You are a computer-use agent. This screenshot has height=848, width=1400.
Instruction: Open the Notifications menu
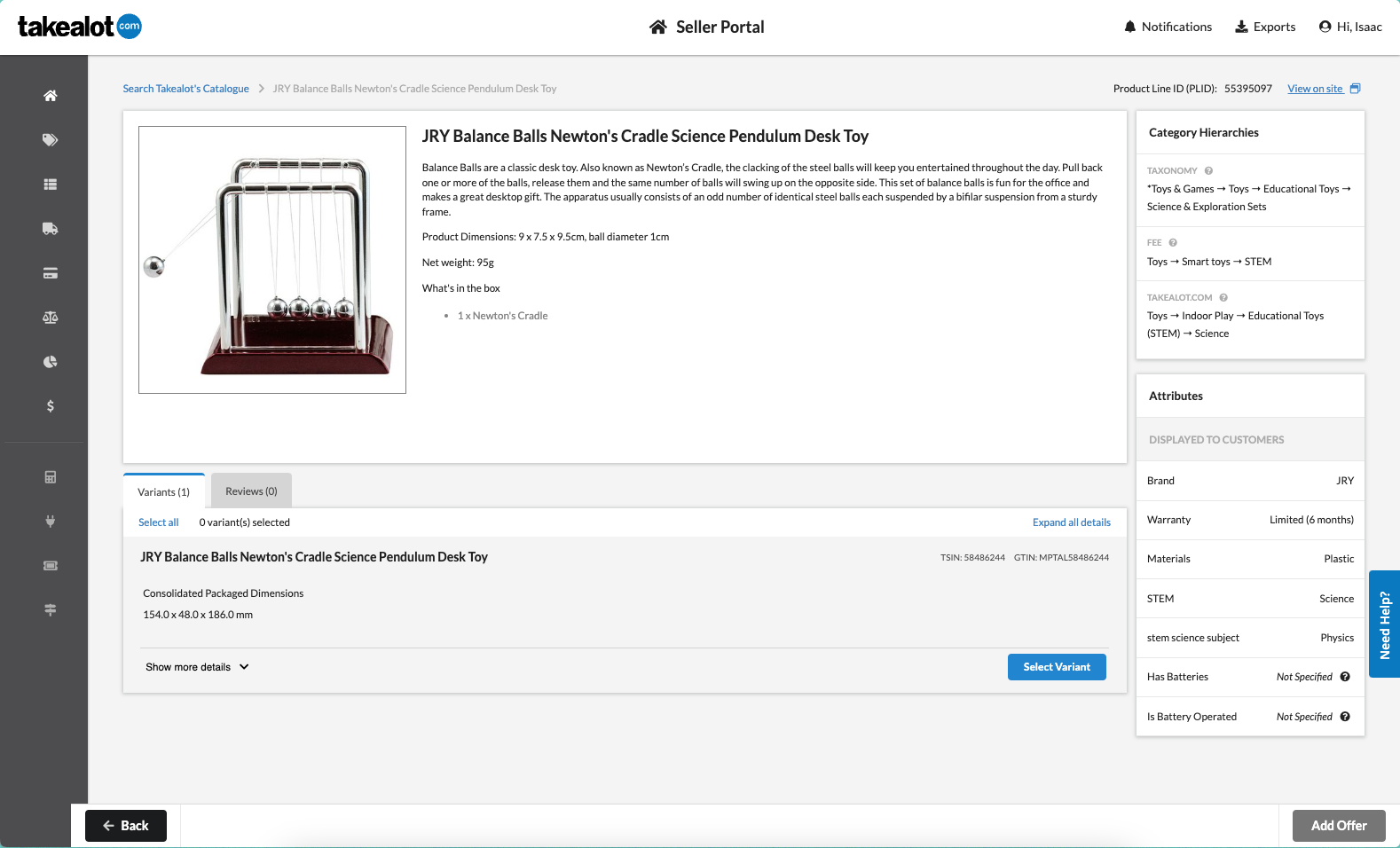point(1168,27)
